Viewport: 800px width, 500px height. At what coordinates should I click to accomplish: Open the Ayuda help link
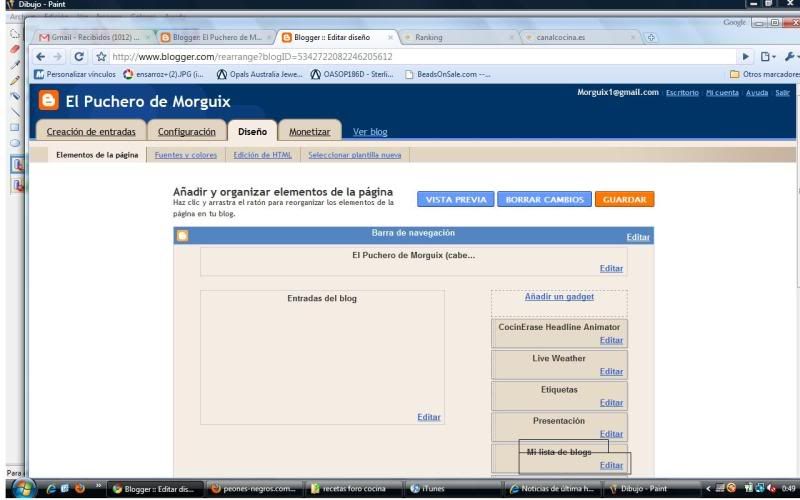pyautogui.click(x=757, y=93)
